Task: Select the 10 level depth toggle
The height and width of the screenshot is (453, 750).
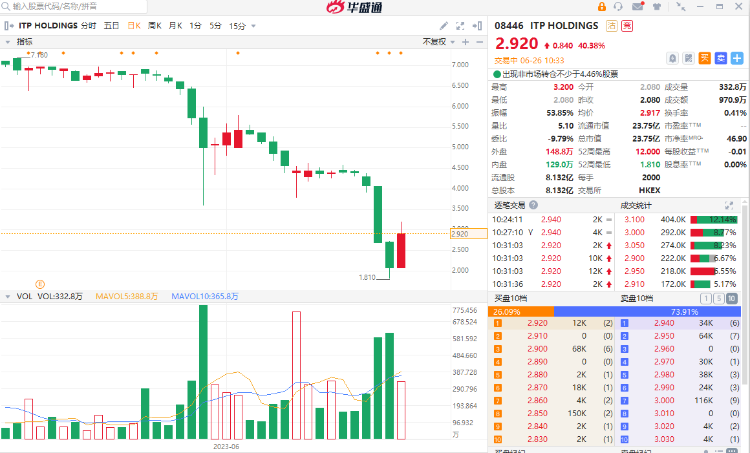Action: [x=731, y=298]
